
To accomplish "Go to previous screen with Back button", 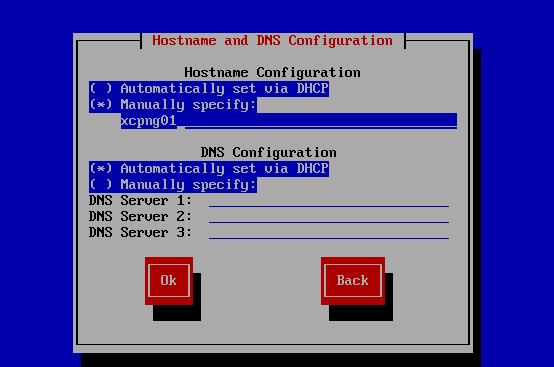I will [x=353, y=281].
